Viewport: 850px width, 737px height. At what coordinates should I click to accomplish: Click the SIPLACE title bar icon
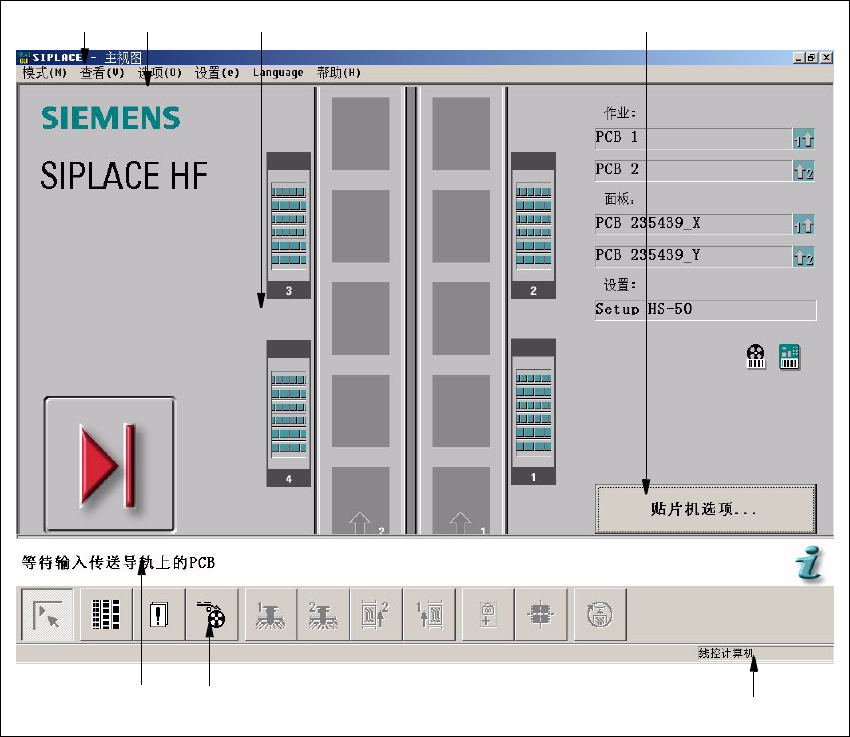coord(24,57)
